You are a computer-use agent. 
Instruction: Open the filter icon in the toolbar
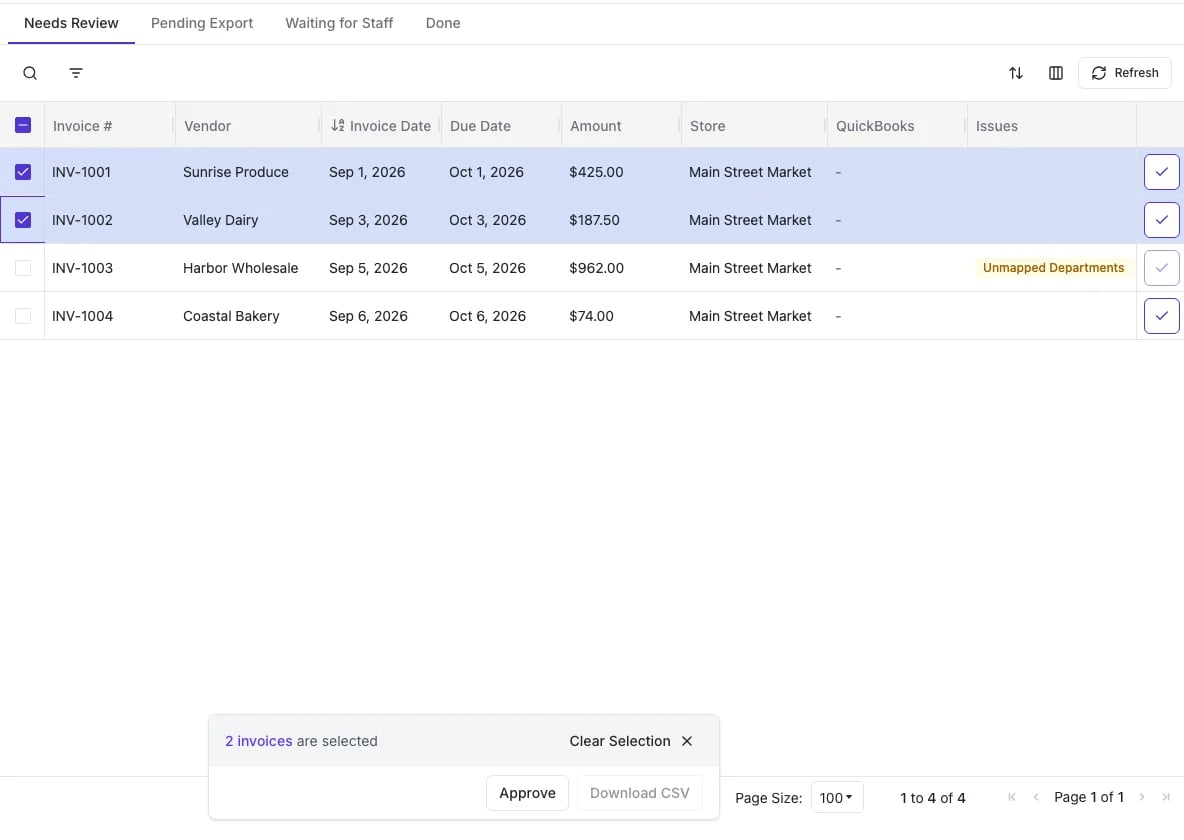(76, 73)
